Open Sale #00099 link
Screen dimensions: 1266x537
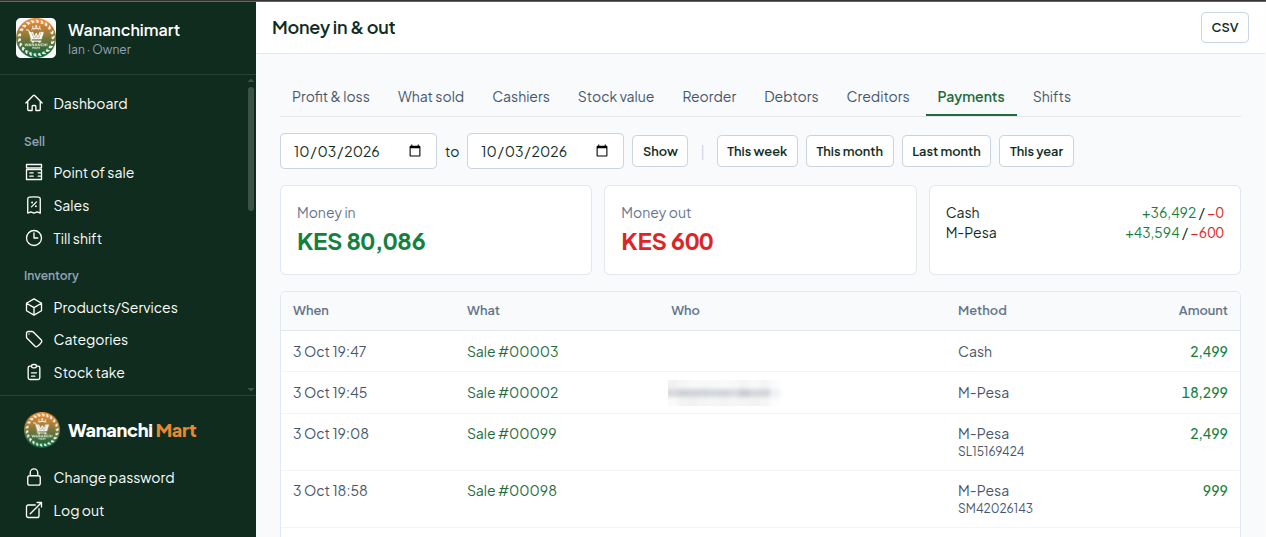point(511,434)
